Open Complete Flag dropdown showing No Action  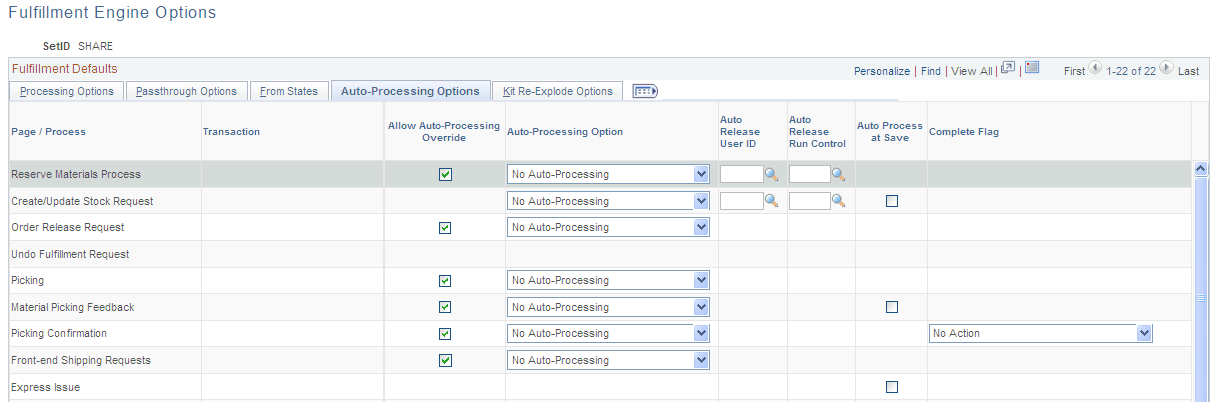pos(1041,333)
